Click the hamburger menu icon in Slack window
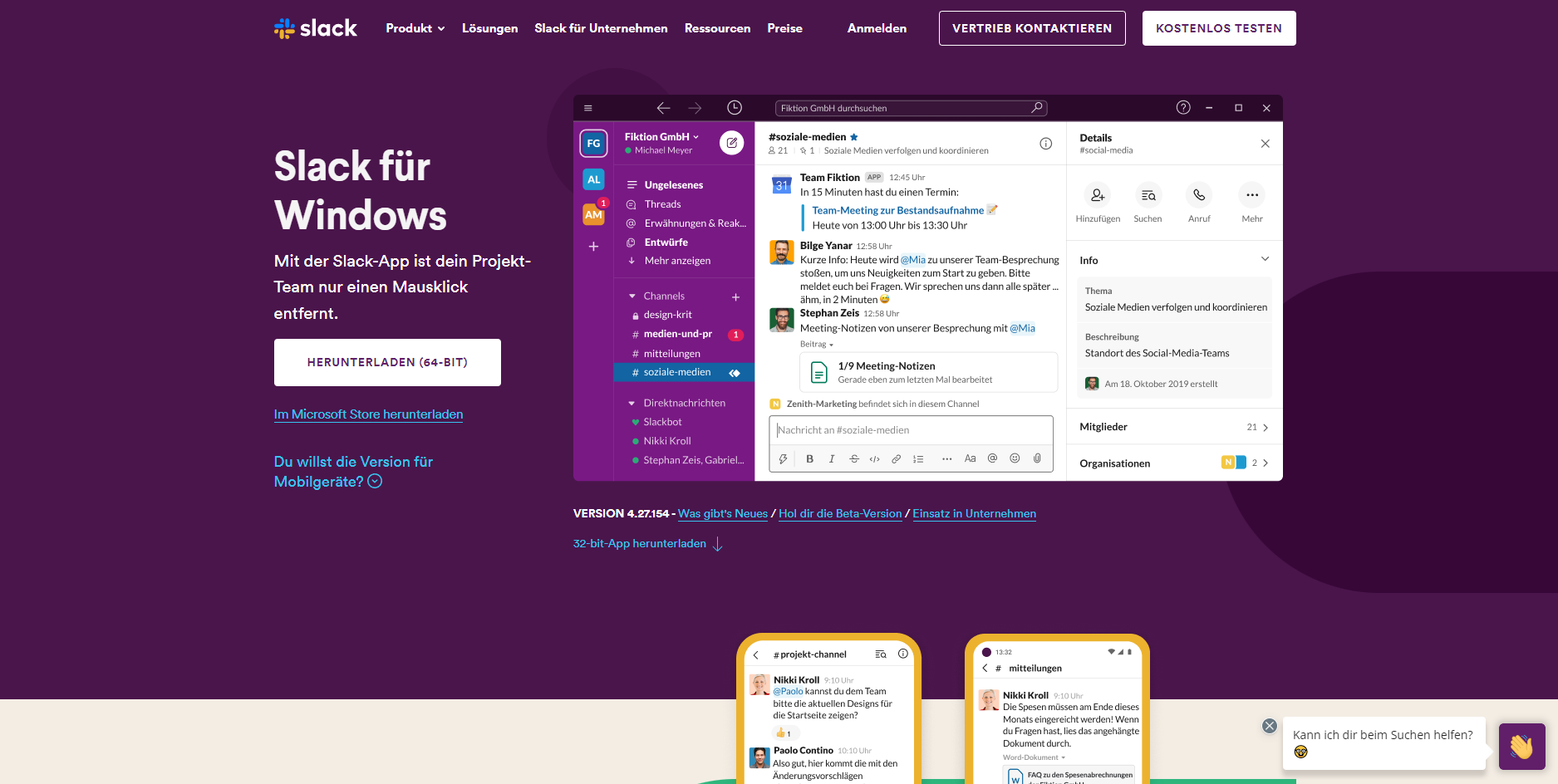Image resolution: width=1558 pixels, height=784 pixels. coord(588,108)
